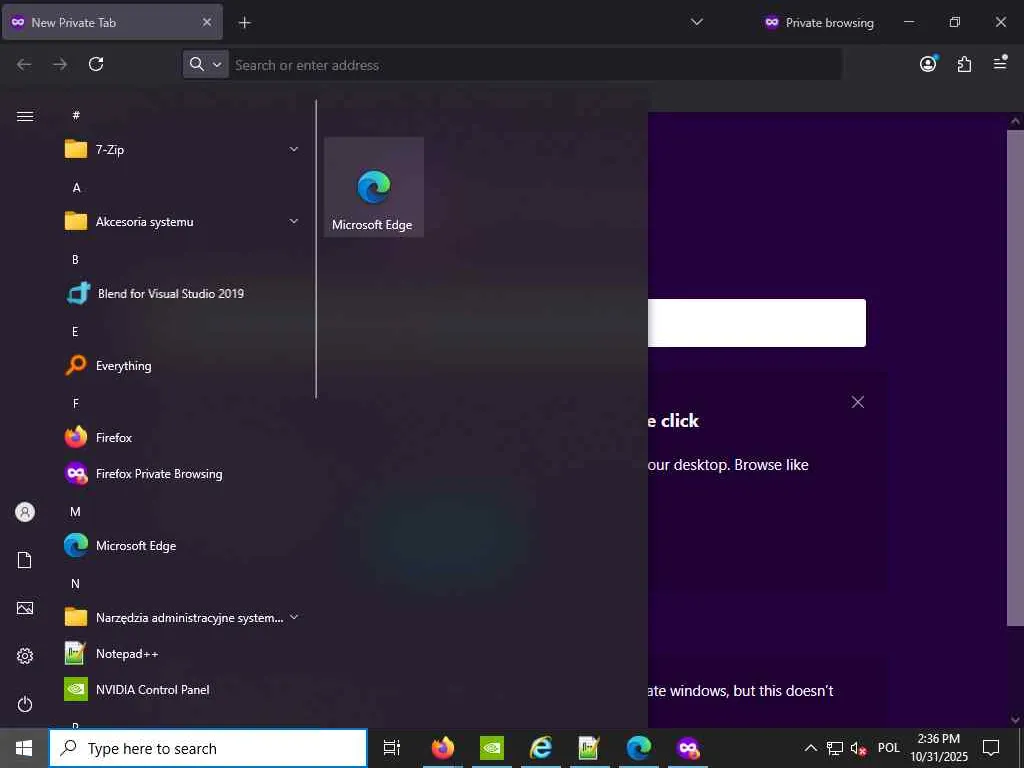Open the Action Center notifications icon
Image resolution: width=1024 pixels, height=768 pixels.
pyautogui.click(x=991, y=748)
